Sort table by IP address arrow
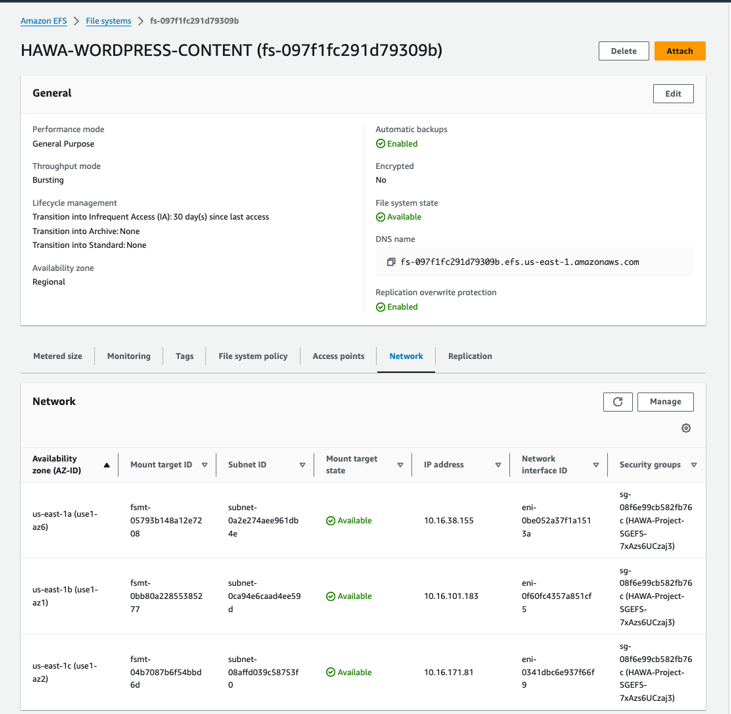The image size is (731, 714). click(498, 465)
